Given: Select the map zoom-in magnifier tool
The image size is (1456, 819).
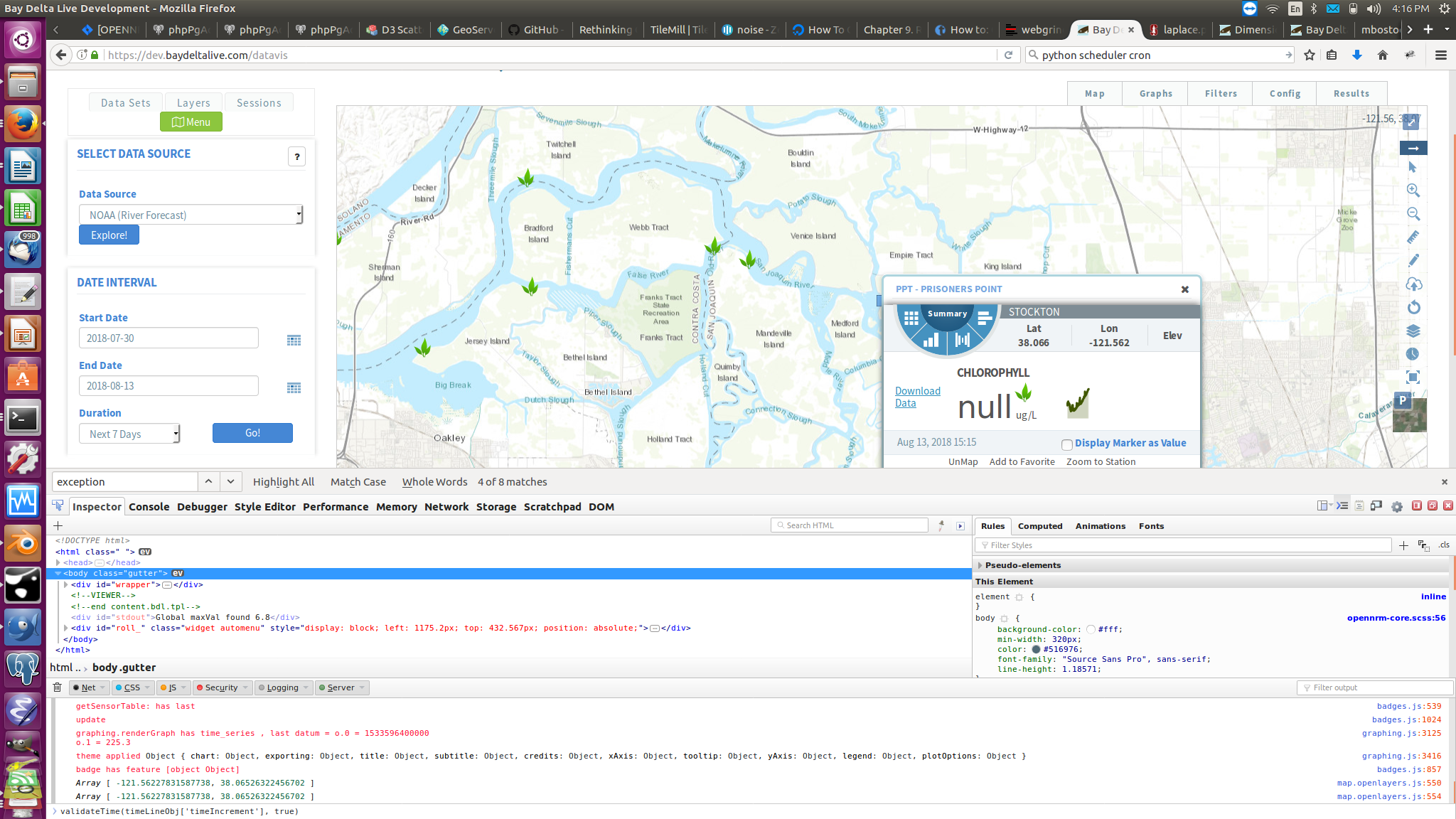Looking at the screenshot, I should tap(1413, 191).
